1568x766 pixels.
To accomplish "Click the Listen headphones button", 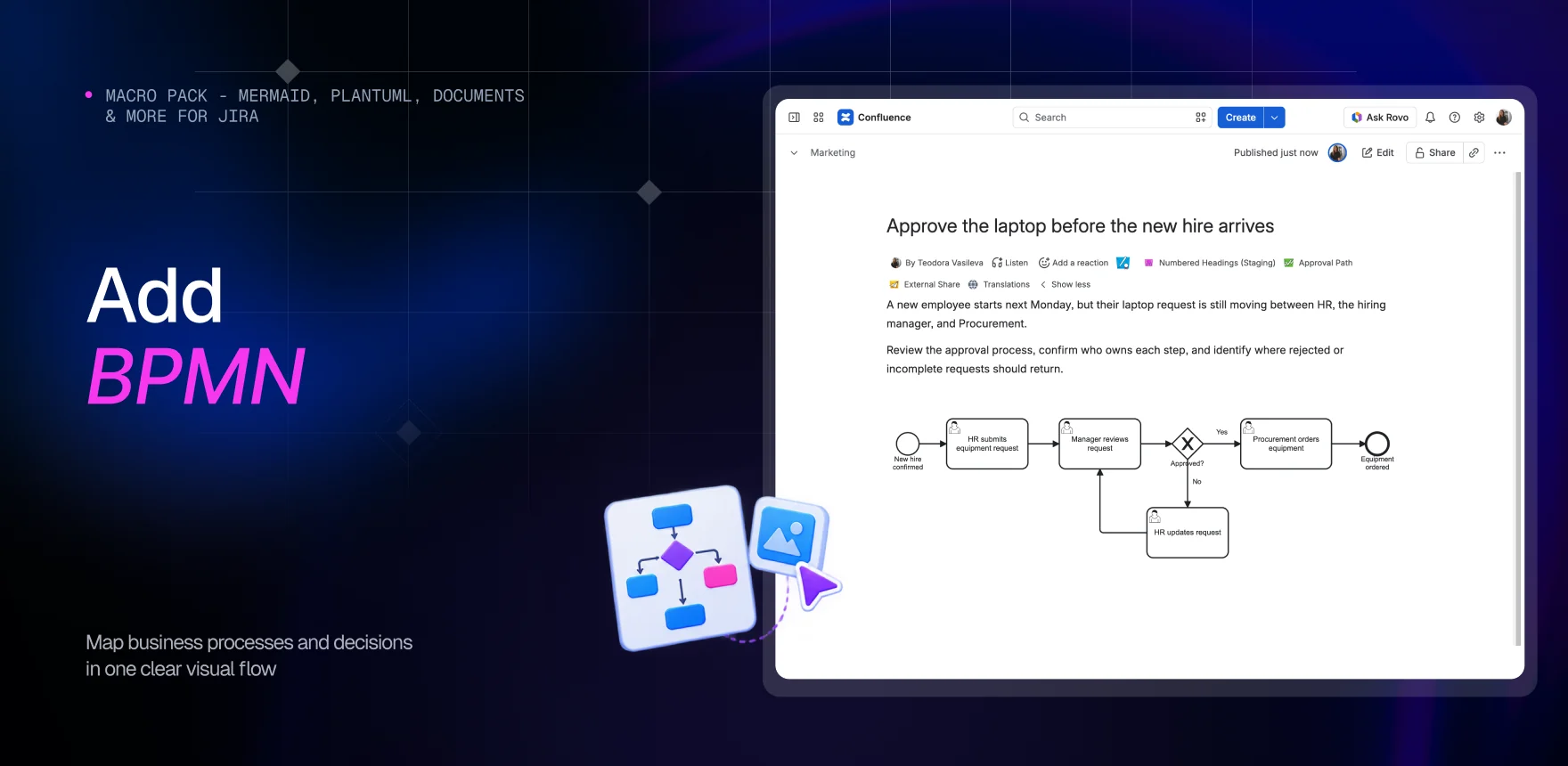I will [x=1010, y=263].
